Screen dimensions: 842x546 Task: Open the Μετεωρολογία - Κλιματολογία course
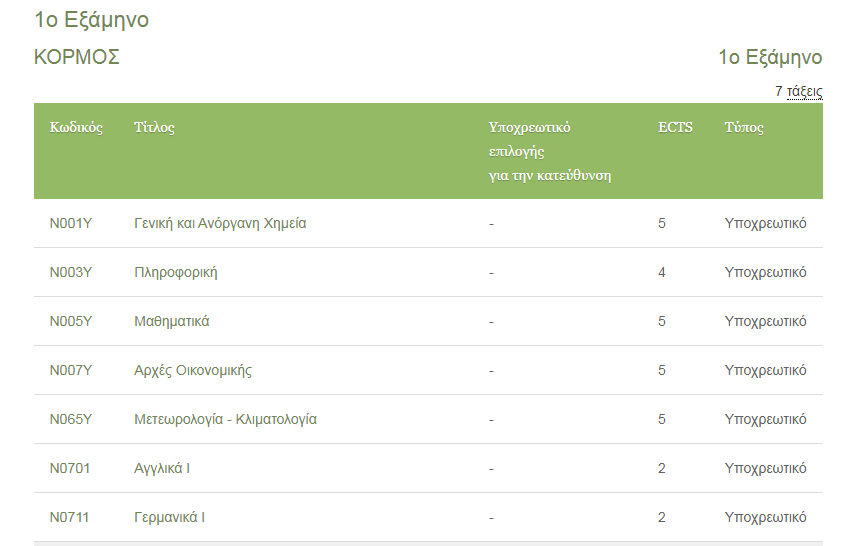coord(225,419)
